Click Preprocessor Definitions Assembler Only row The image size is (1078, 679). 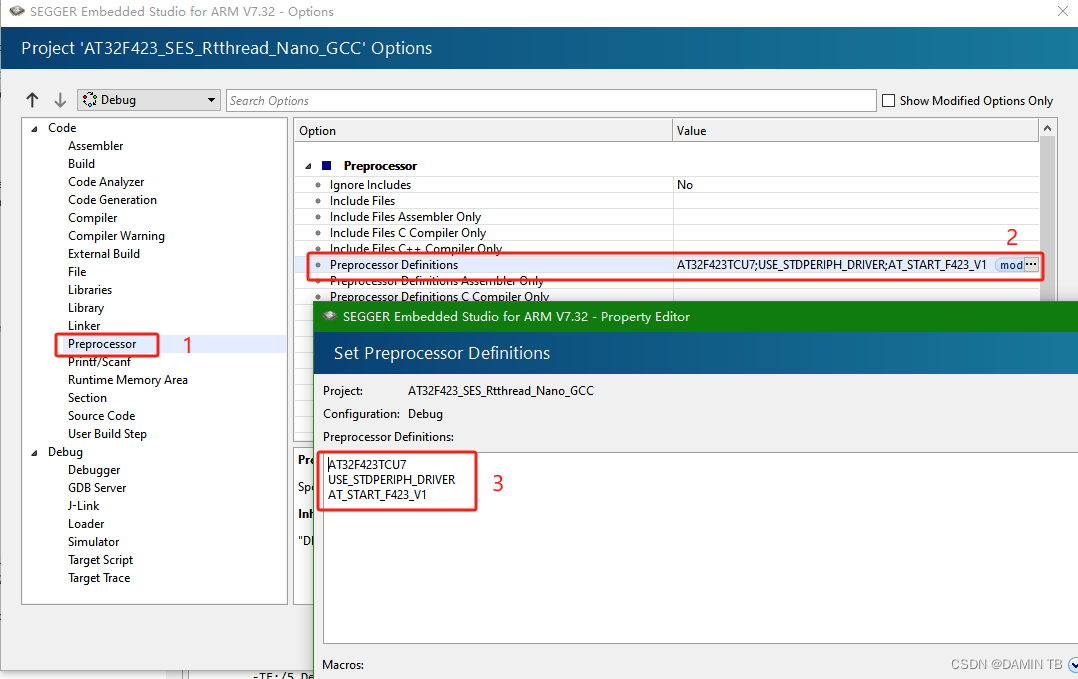pyautogui.click(x=667, y=280)
